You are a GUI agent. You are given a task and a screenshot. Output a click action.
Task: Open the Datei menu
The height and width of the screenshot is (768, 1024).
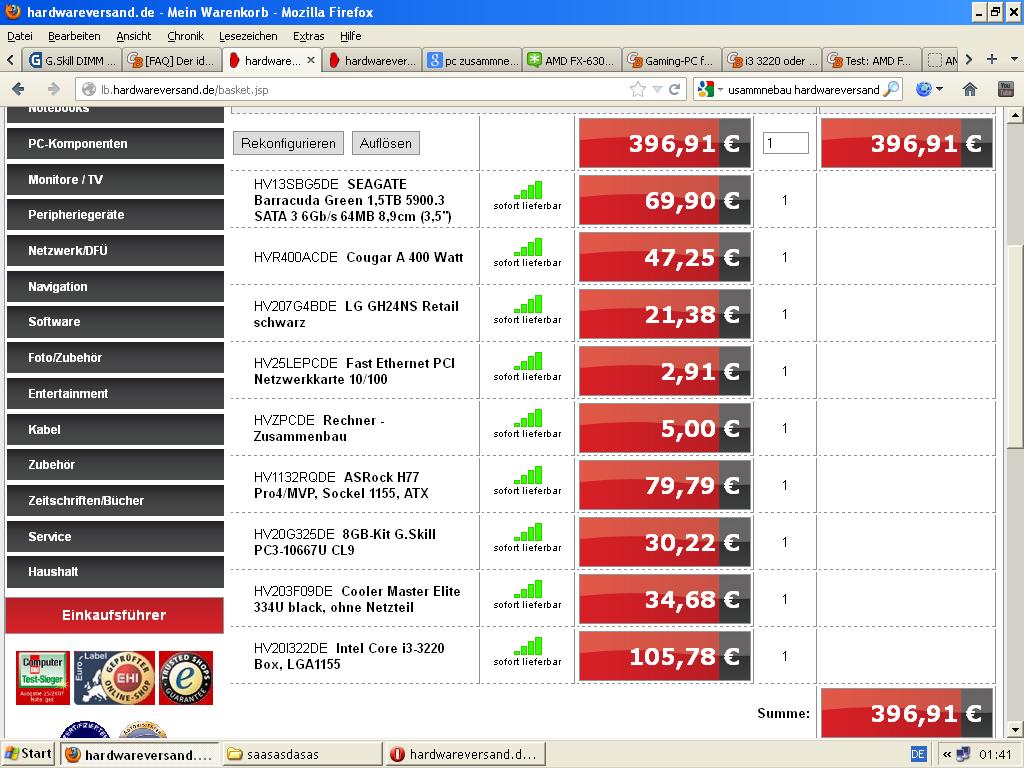point(20,36)
